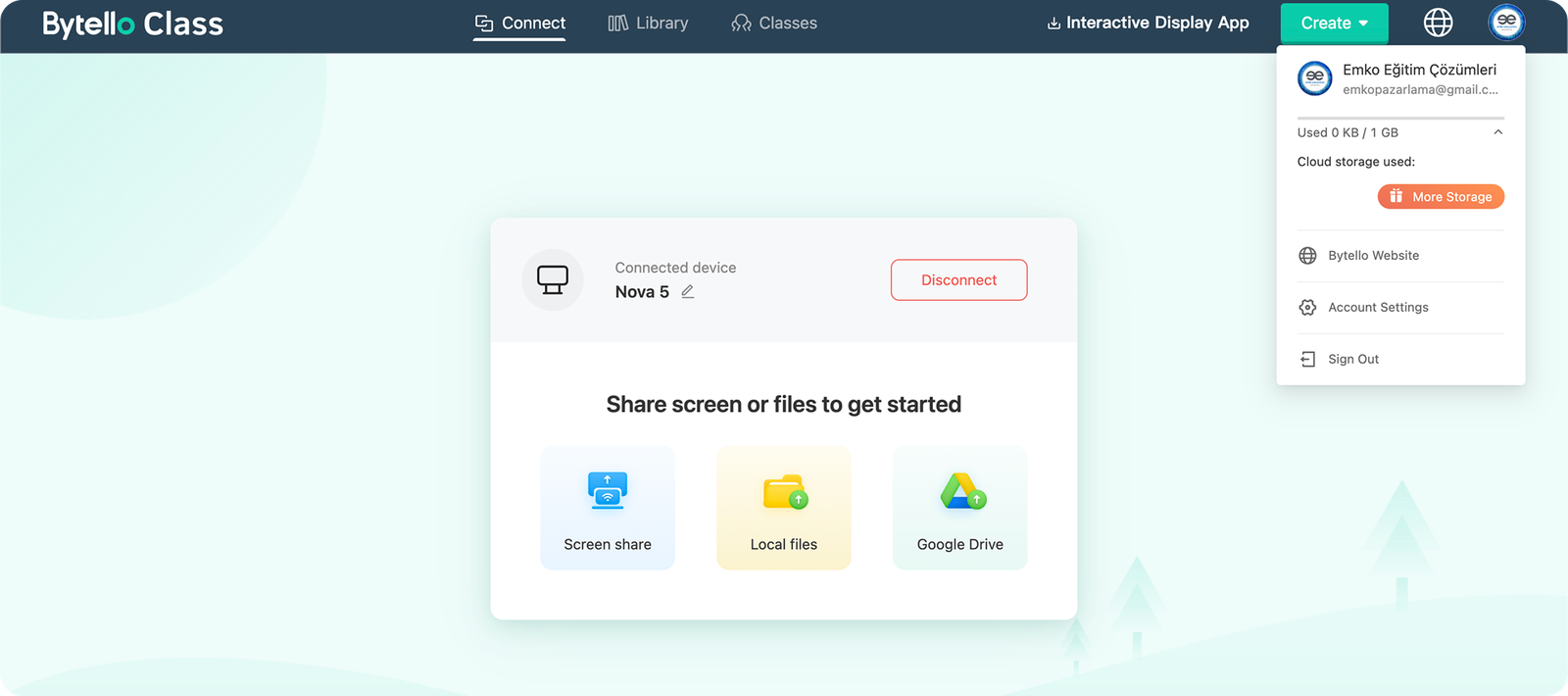This screenshot has height=696, width=1568.
Task: Choose the Local files folder tile
Action: click(784, 508)
